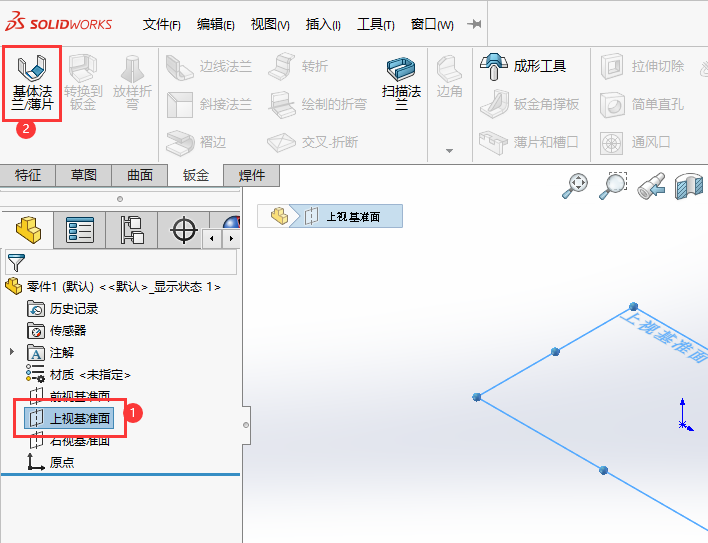Viewport: 708px width, 543px height.
Task: Click the Forming Tool (成形工具)
Action: pos(523,67)
